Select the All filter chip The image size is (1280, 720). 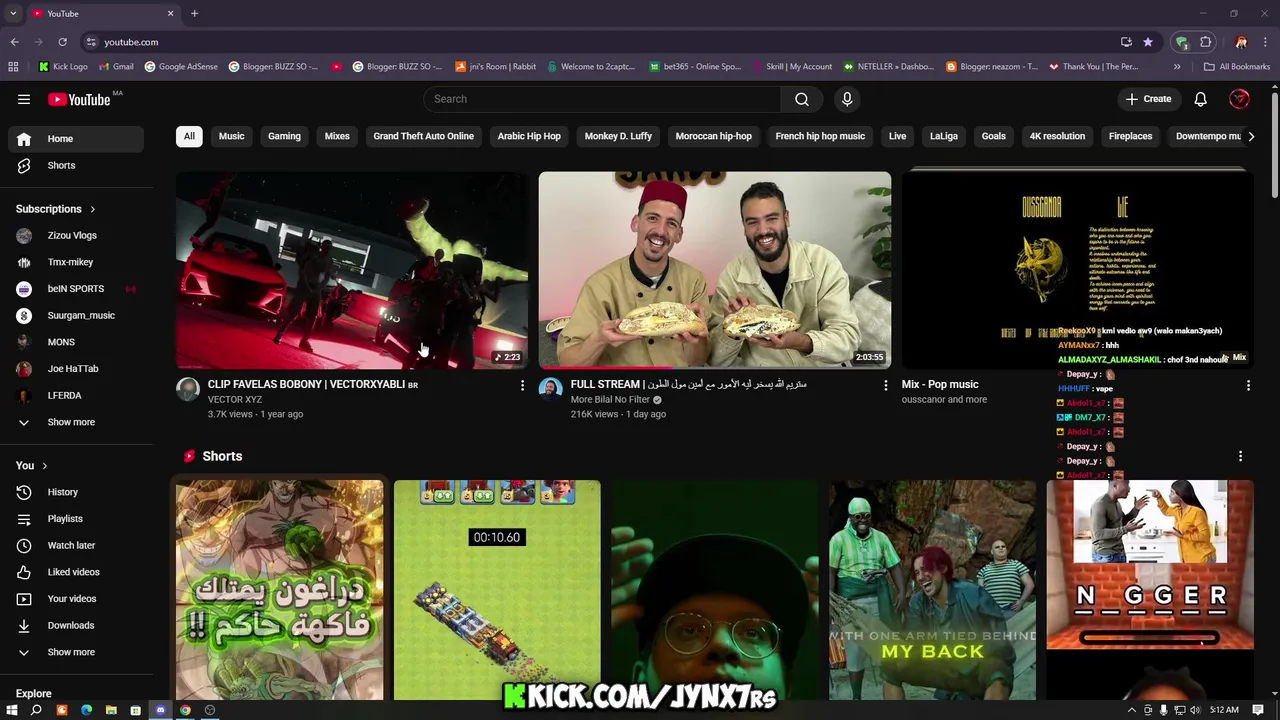(x=189, y=136)
